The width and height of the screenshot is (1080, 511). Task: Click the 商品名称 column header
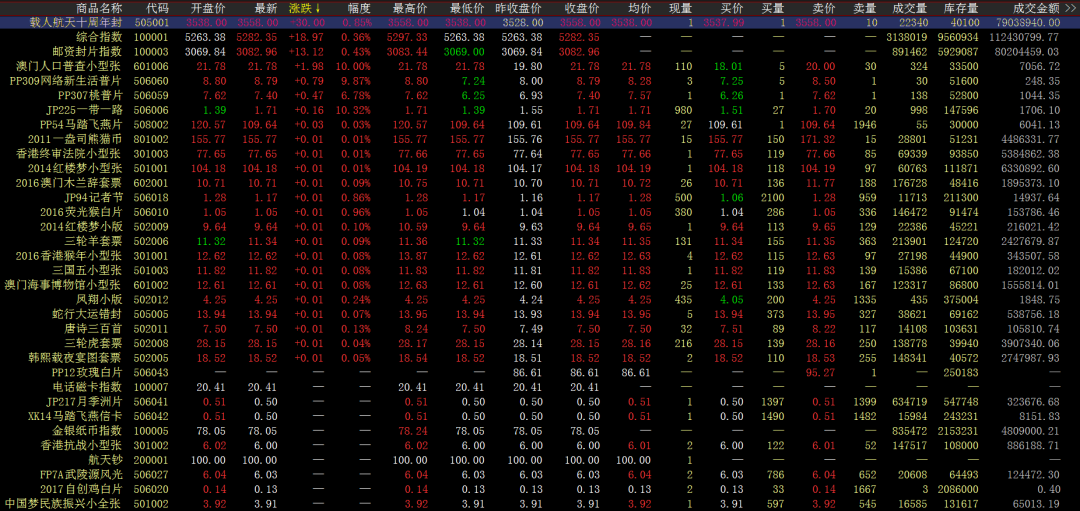click(100, 9)
